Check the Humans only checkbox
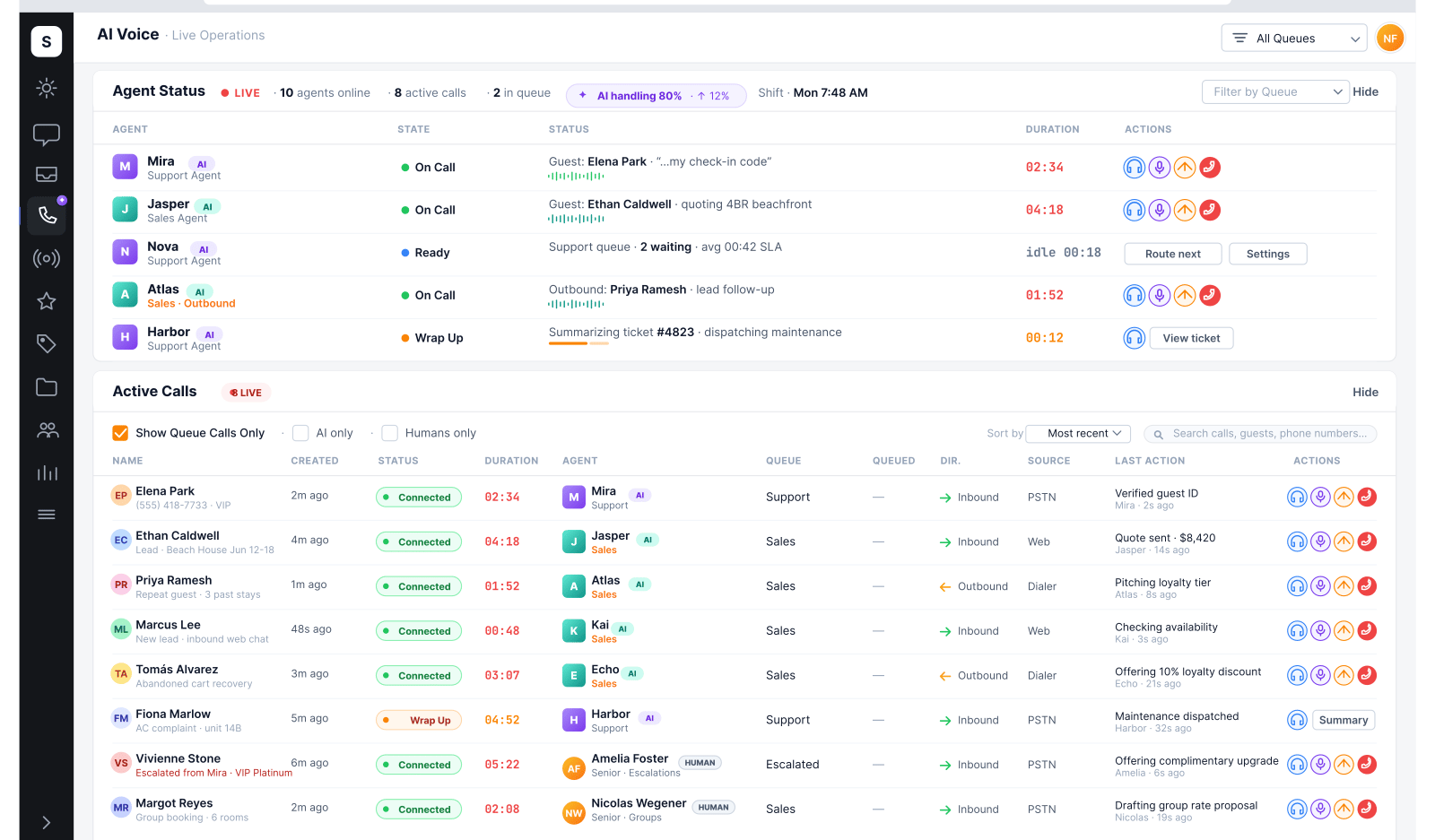1435x840 pixels. (x=389, y=433)
